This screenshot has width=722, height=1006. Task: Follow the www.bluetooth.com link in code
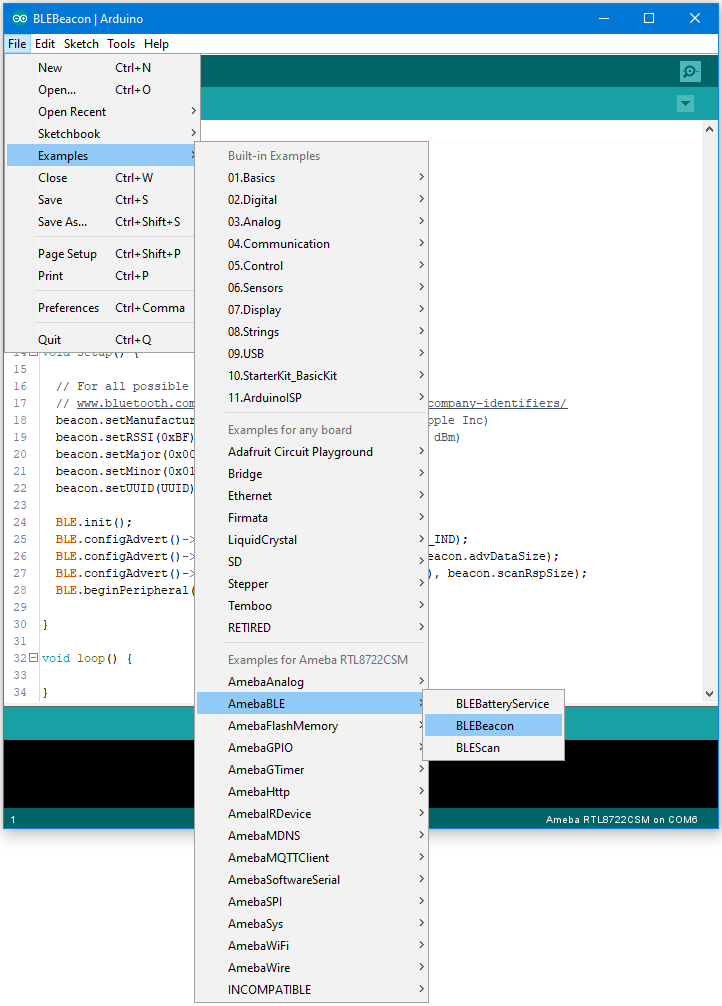(132, 404)
